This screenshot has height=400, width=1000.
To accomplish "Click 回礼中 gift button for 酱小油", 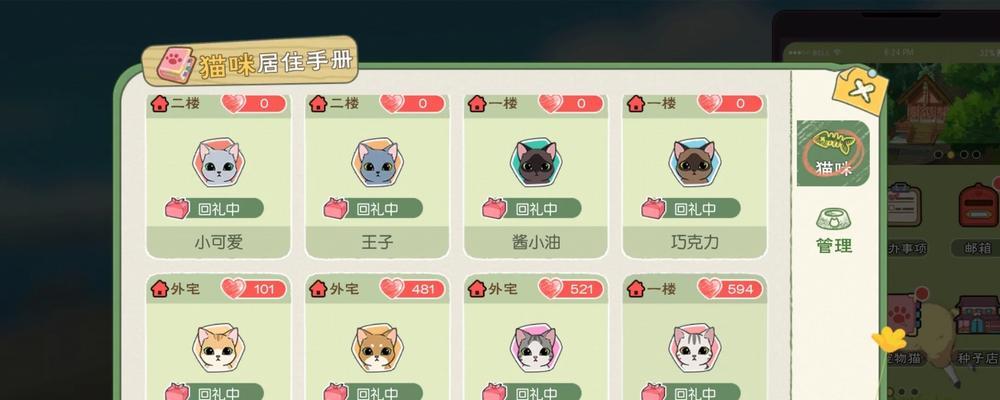I will (x=532, y=208).
